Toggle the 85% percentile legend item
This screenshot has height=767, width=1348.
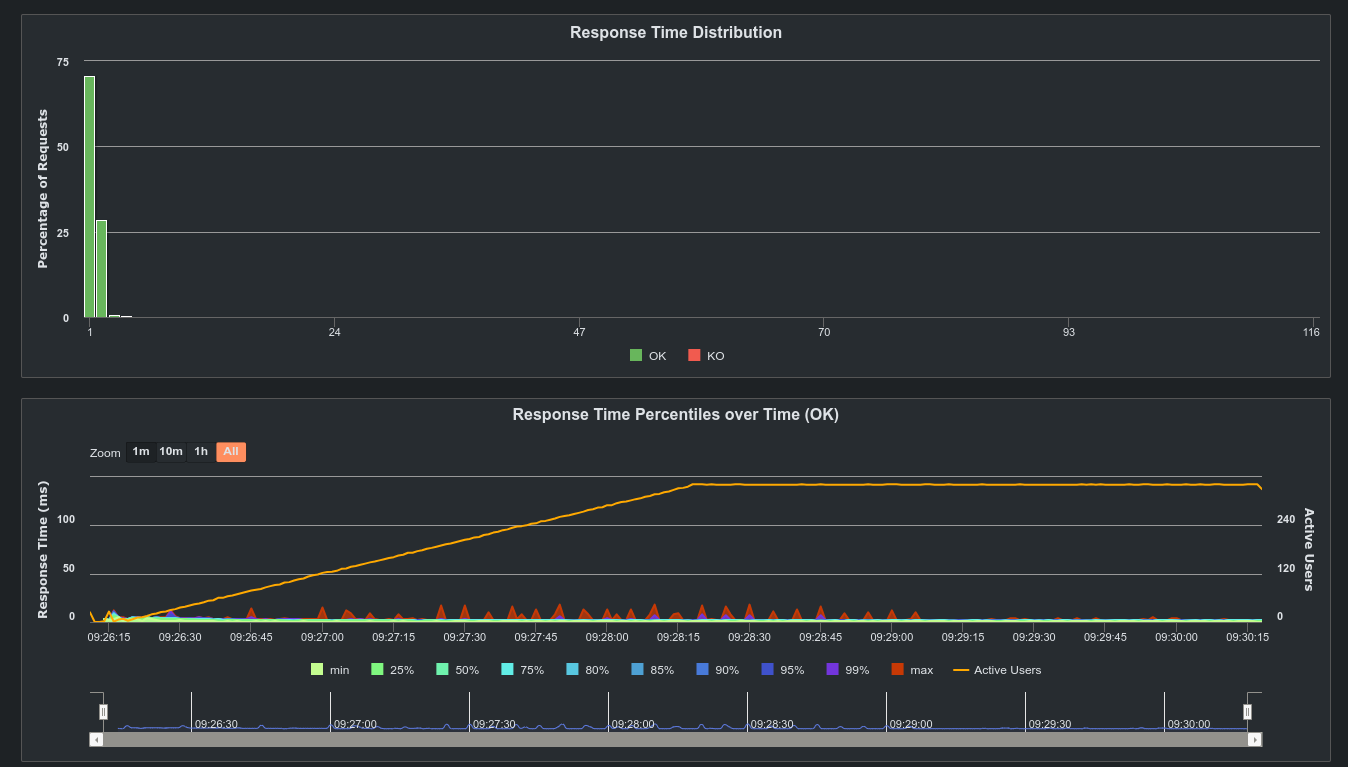pyautogui.click(x=652, y=670)
